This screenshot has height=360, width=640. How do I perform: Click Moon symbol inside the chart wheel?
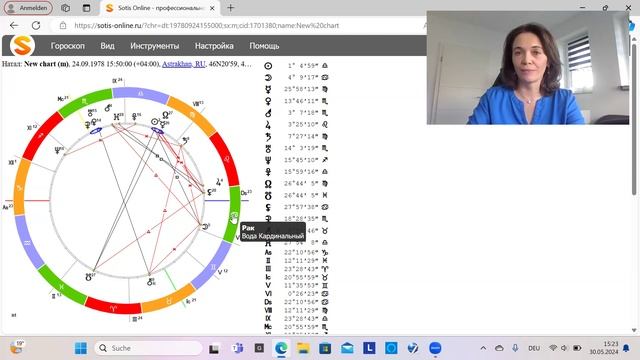click(x=206, y=226)
